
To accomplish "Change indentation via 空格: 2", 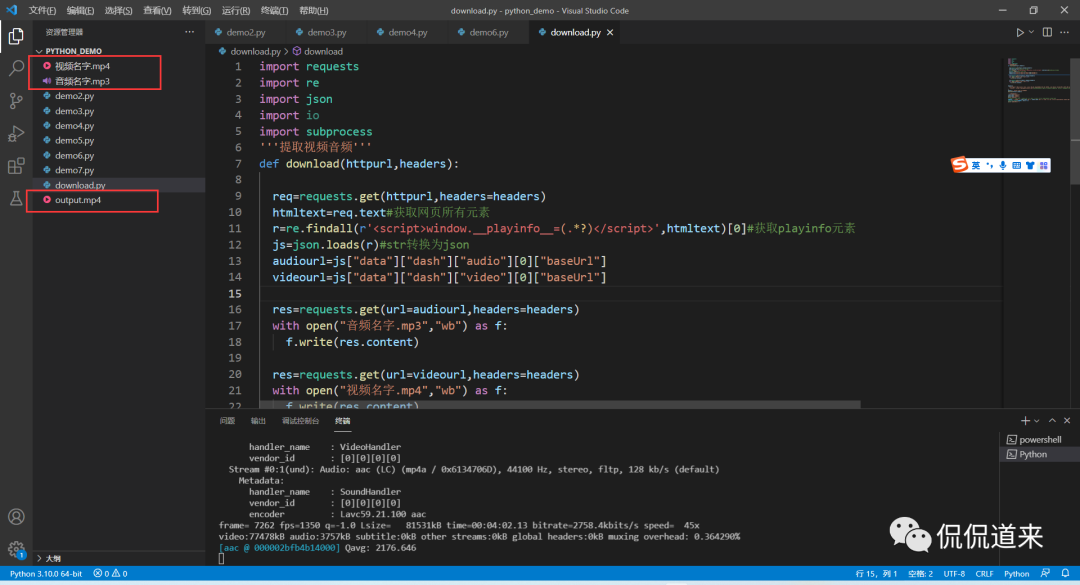I will [x=920, y=573].
